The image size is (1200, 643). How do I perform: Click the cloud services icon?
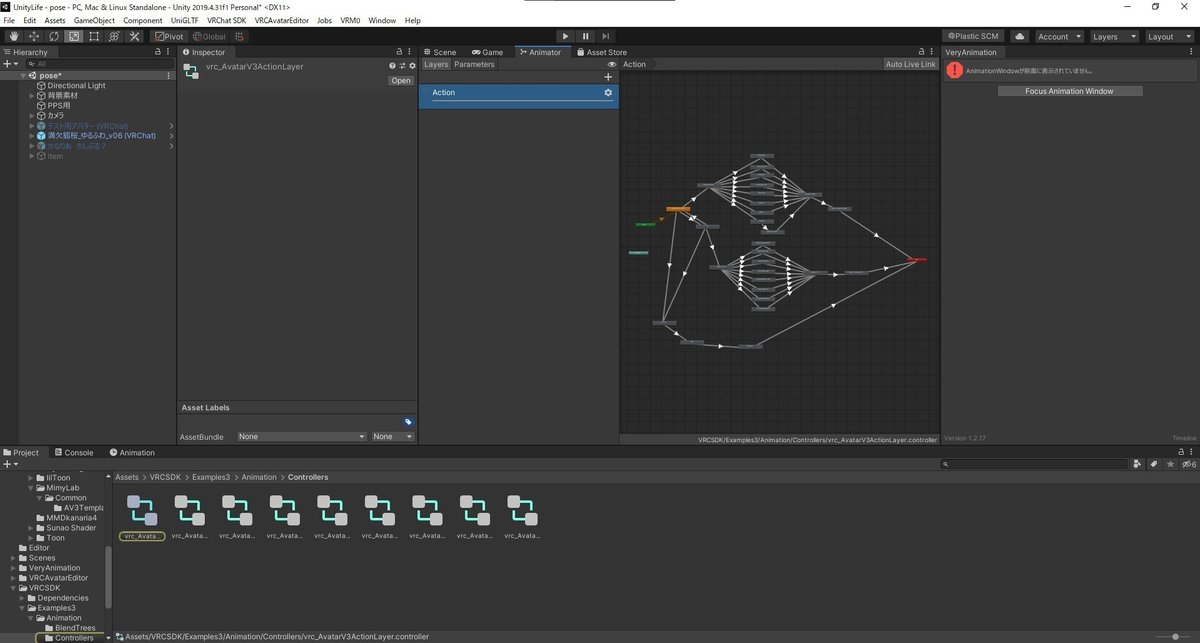pos(1019,36)
